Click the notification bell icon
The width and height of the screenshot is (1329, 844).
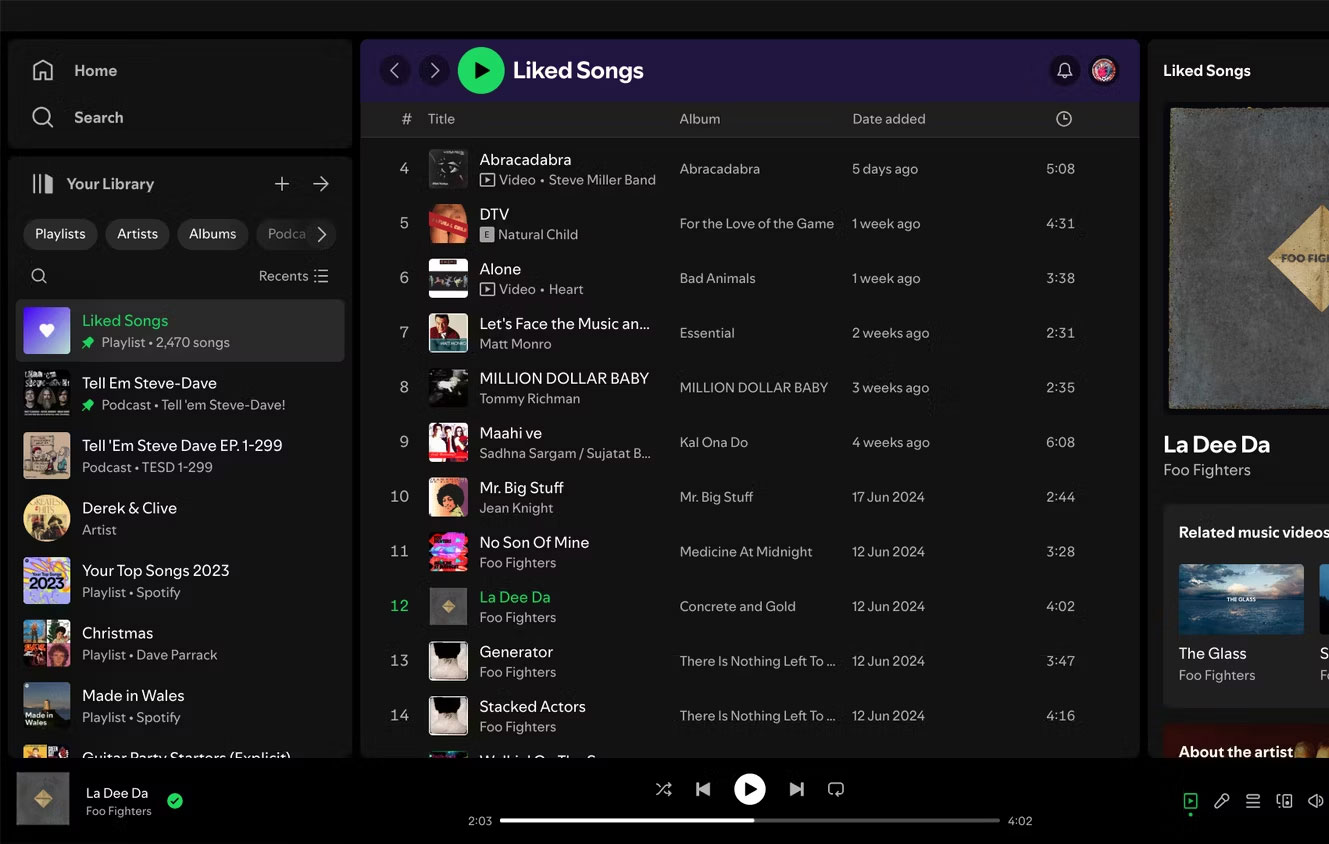click(1064, 70)
